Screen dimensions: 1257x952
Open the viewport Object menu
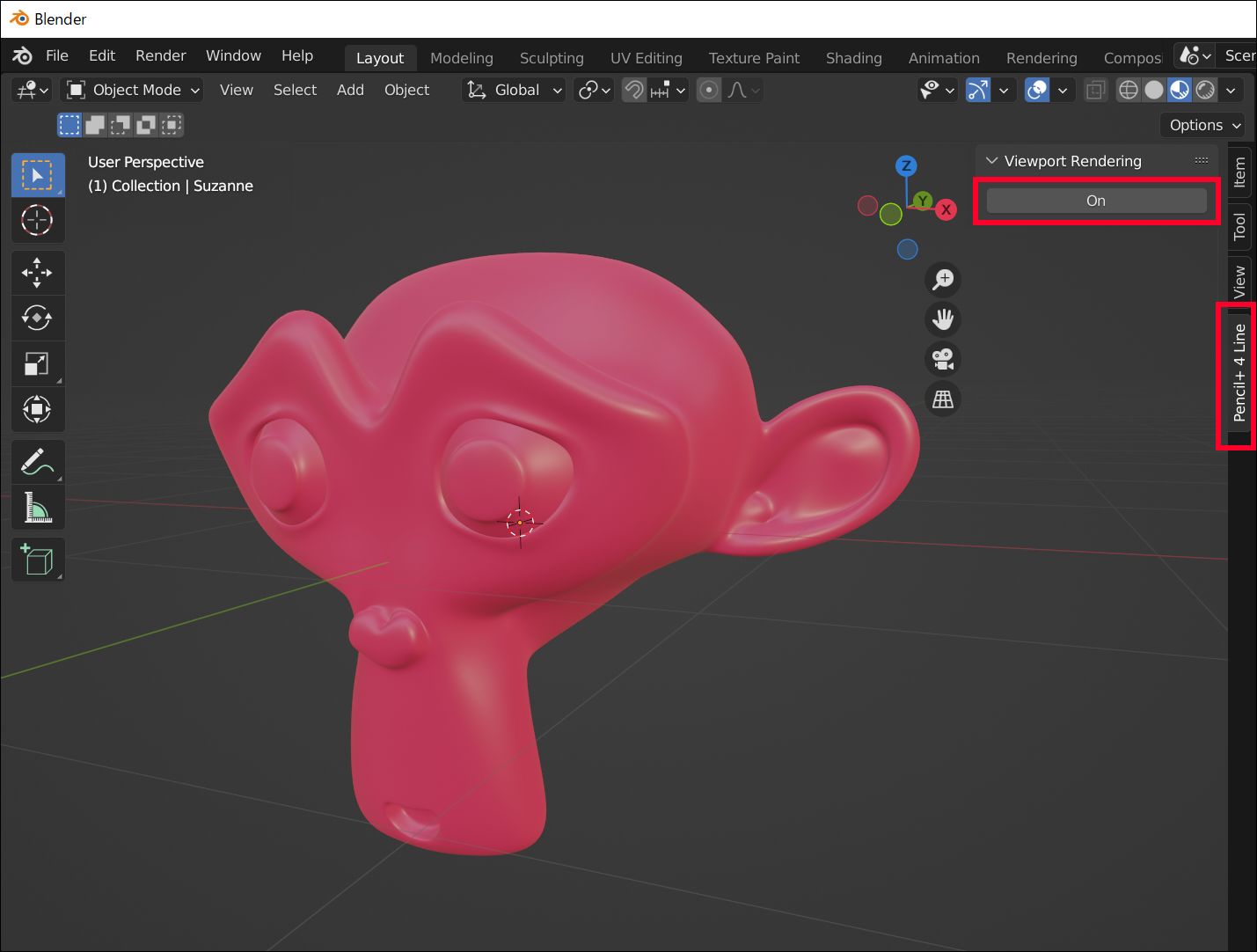[x=406, y=90]
